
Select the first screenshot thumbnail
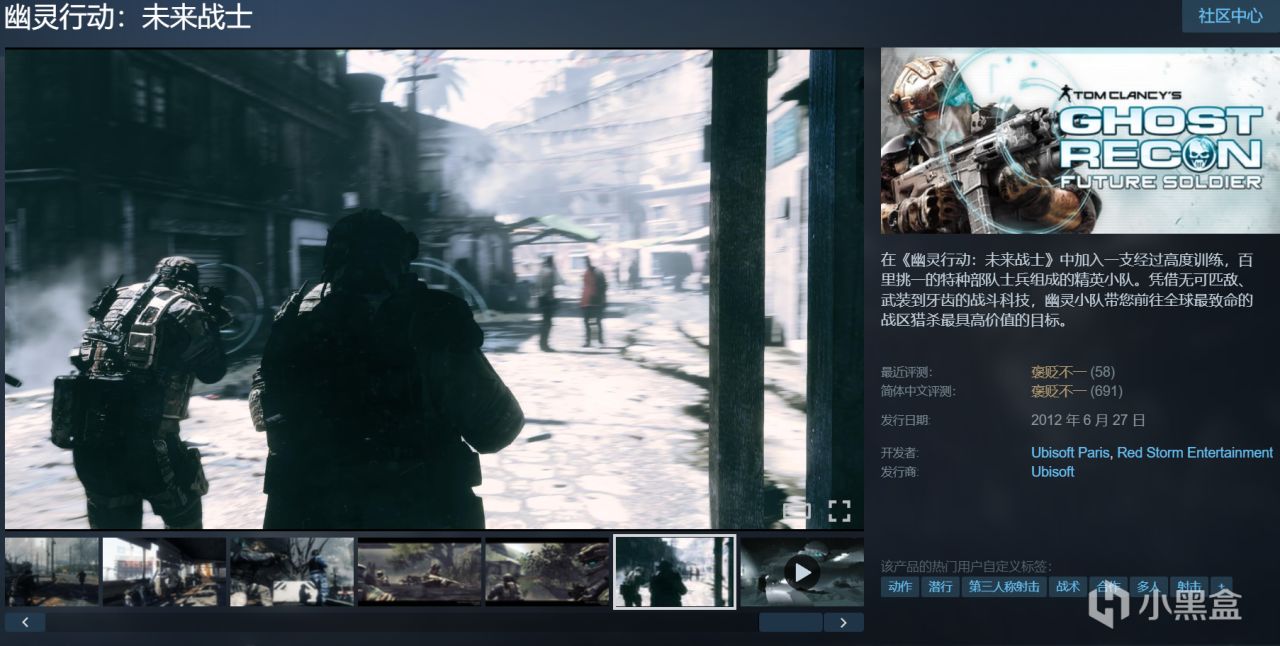(52, 572)
